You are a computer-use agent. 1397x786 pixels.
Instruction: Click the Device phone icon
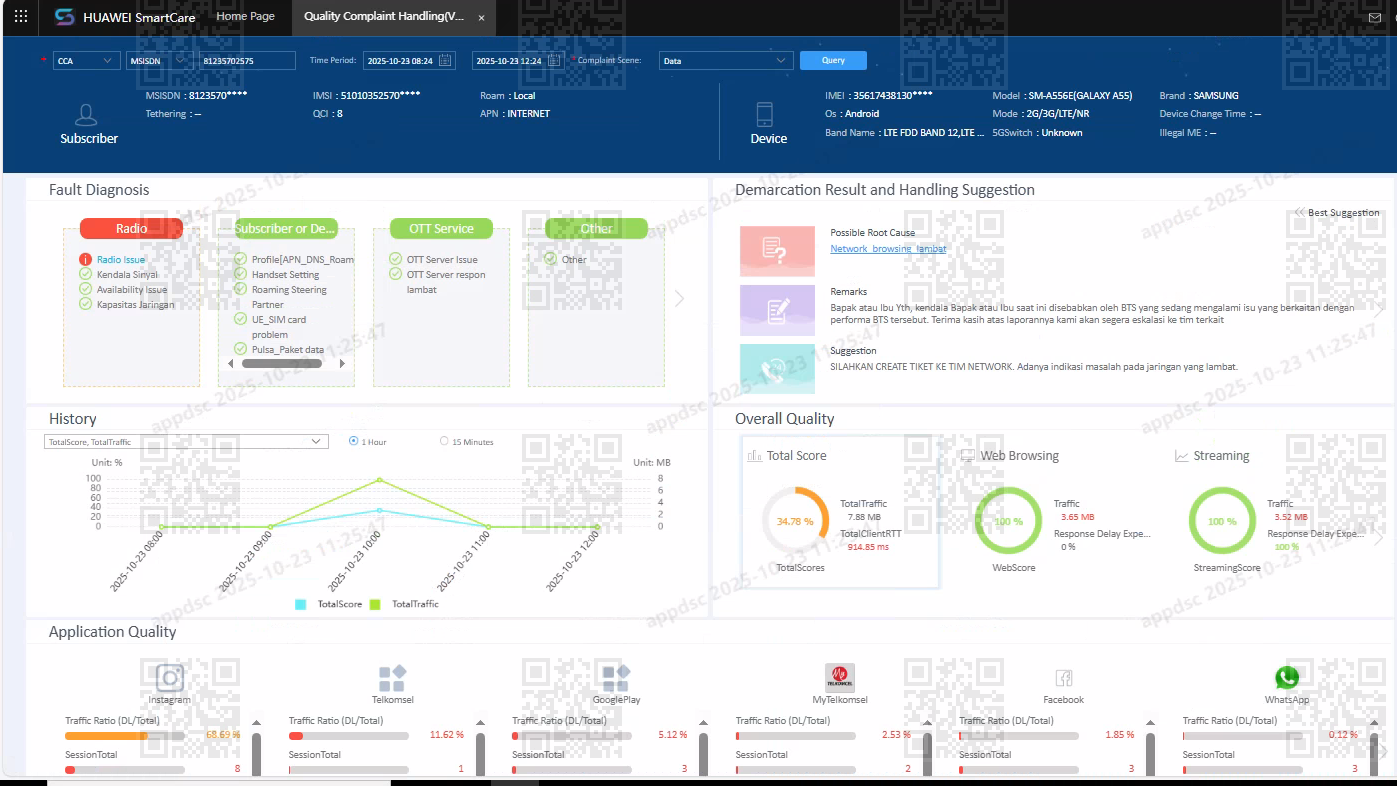[766, 114]
